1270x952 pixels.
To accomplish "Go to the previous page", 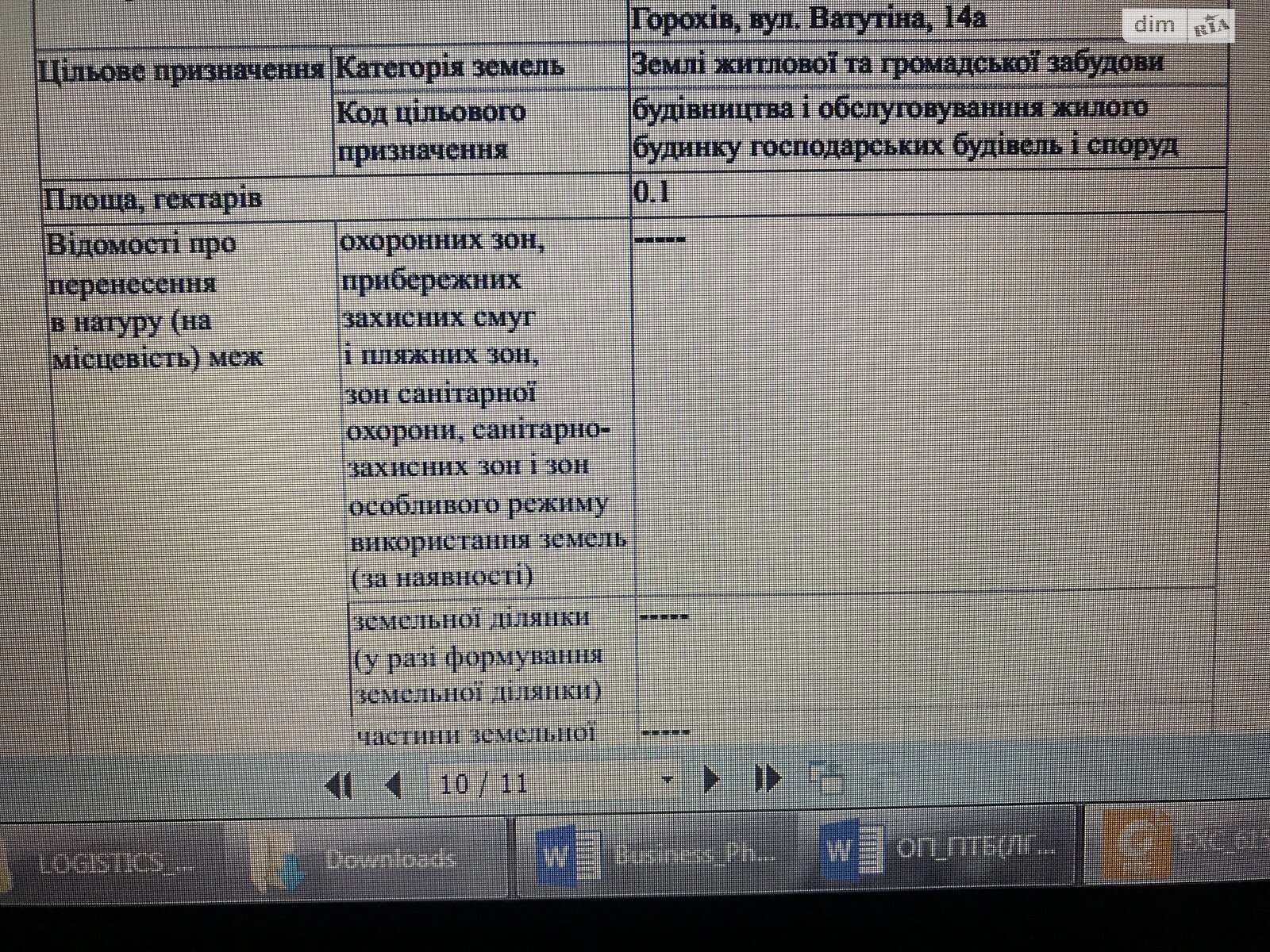I will 392,785.
